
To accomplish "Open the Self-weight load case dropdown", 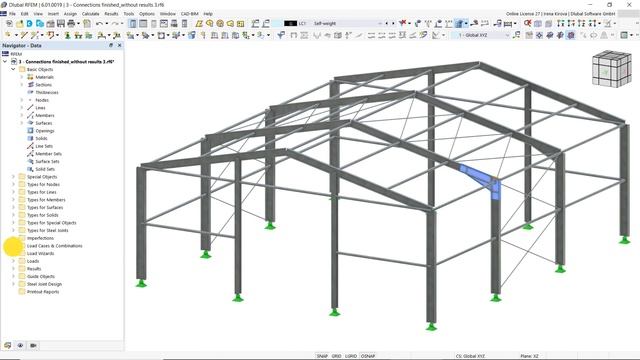I will pyautogui.click(x=380, y=24).
